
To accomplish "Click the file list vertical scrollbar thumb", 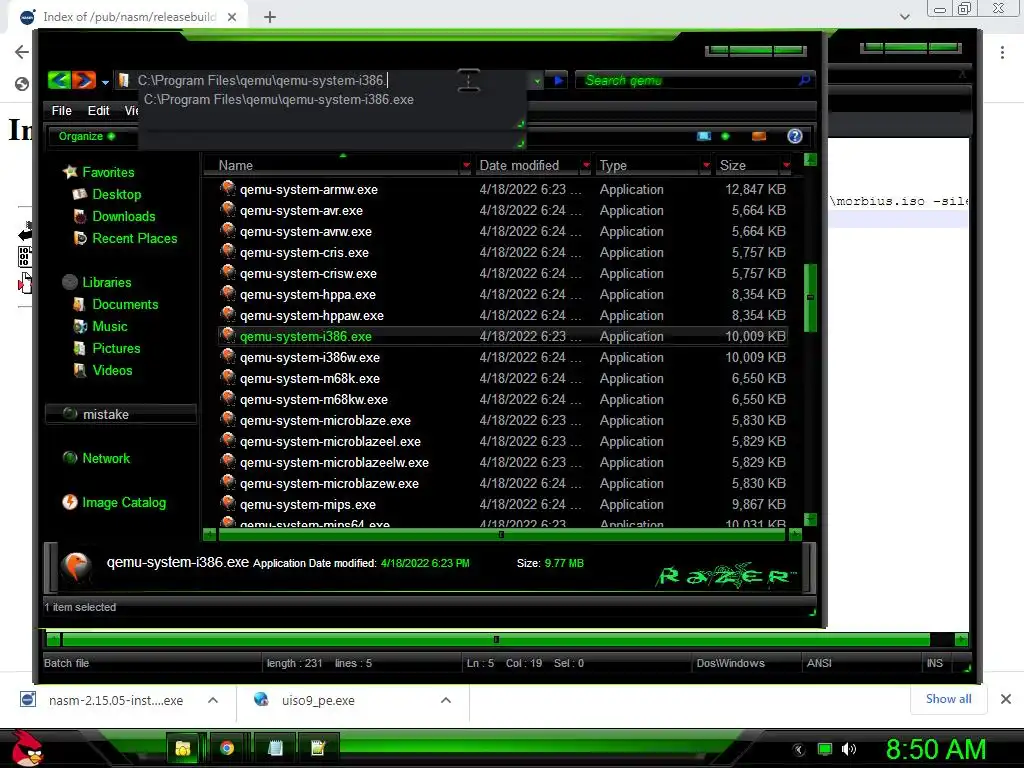I will (x=810, y=298).
